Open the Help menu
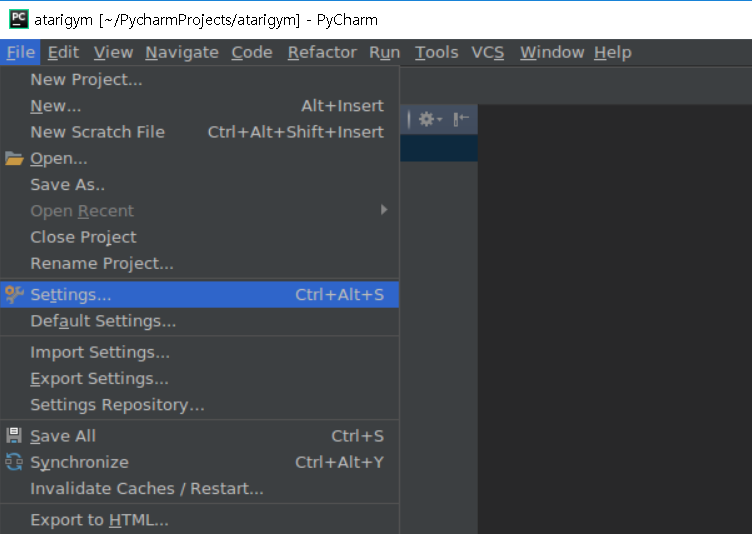This screenshot has width=752, height=534. click(x=612, y=52)
